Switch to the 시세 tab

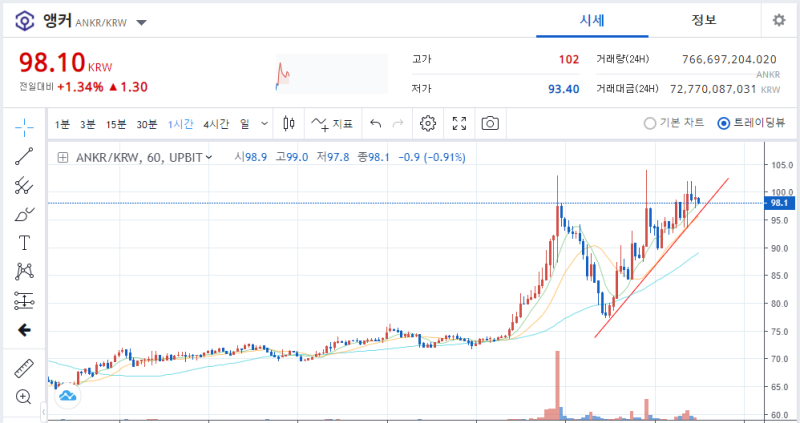click(592, 20)
